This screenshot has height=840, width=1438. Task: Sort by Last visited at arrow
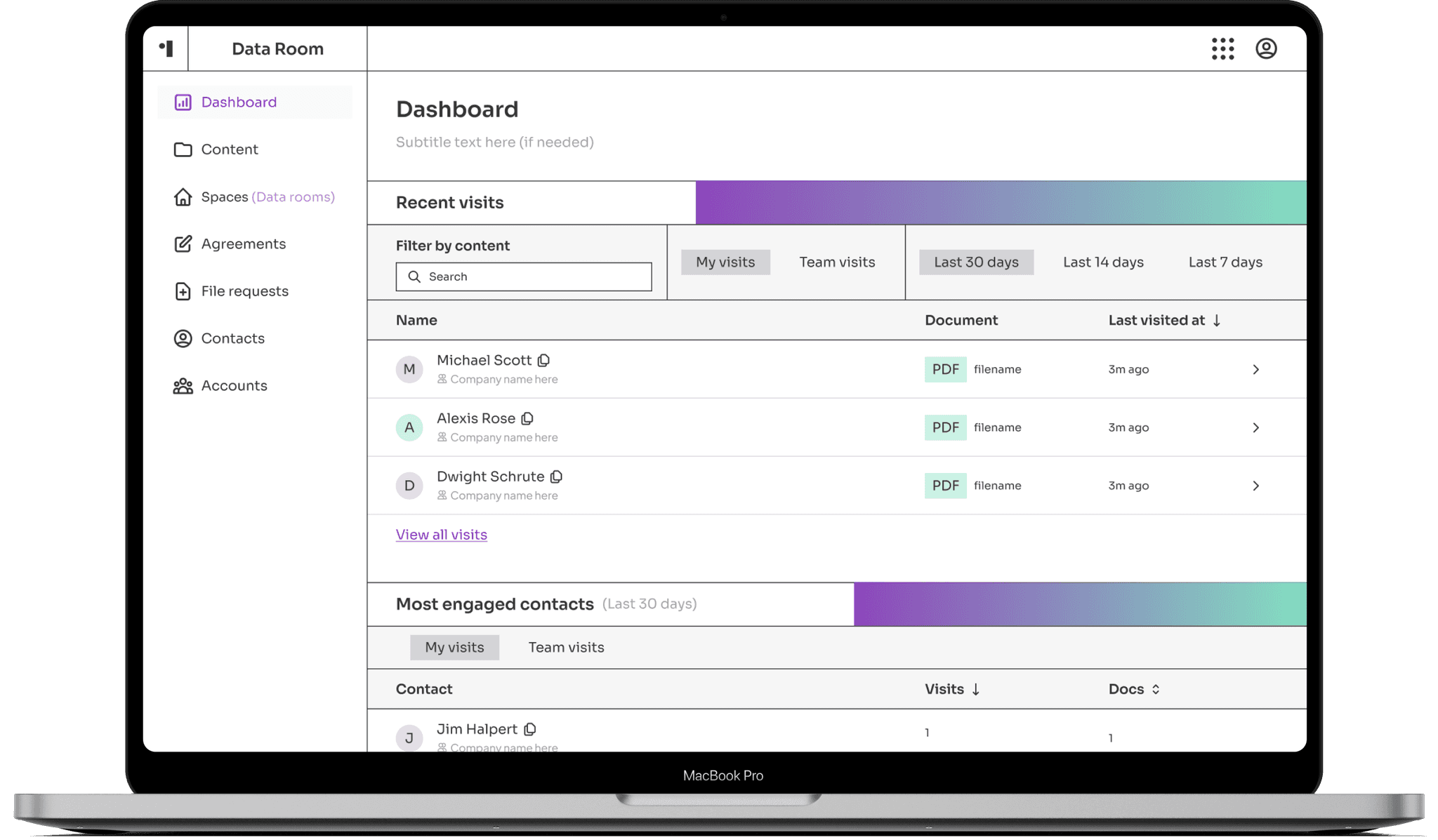[1217, 321]
